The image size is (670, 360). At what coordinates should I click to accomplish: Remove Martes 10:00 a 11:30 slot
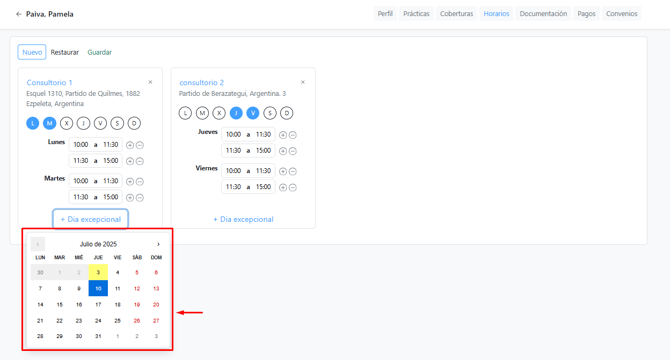(x=140, y=181)
